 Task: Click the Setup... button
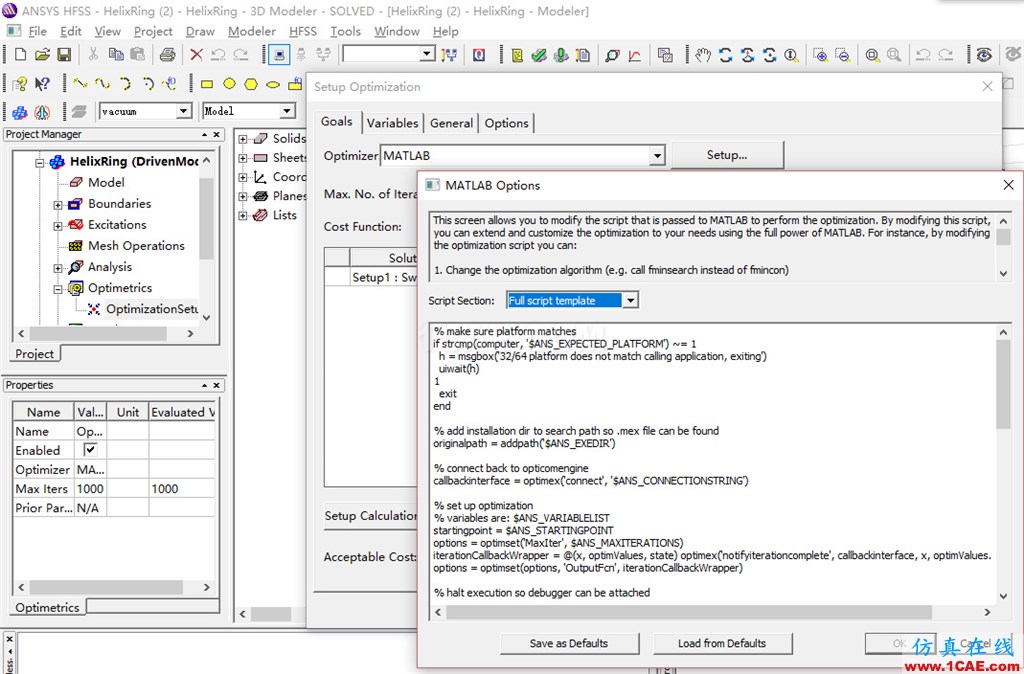pos(727,155)
